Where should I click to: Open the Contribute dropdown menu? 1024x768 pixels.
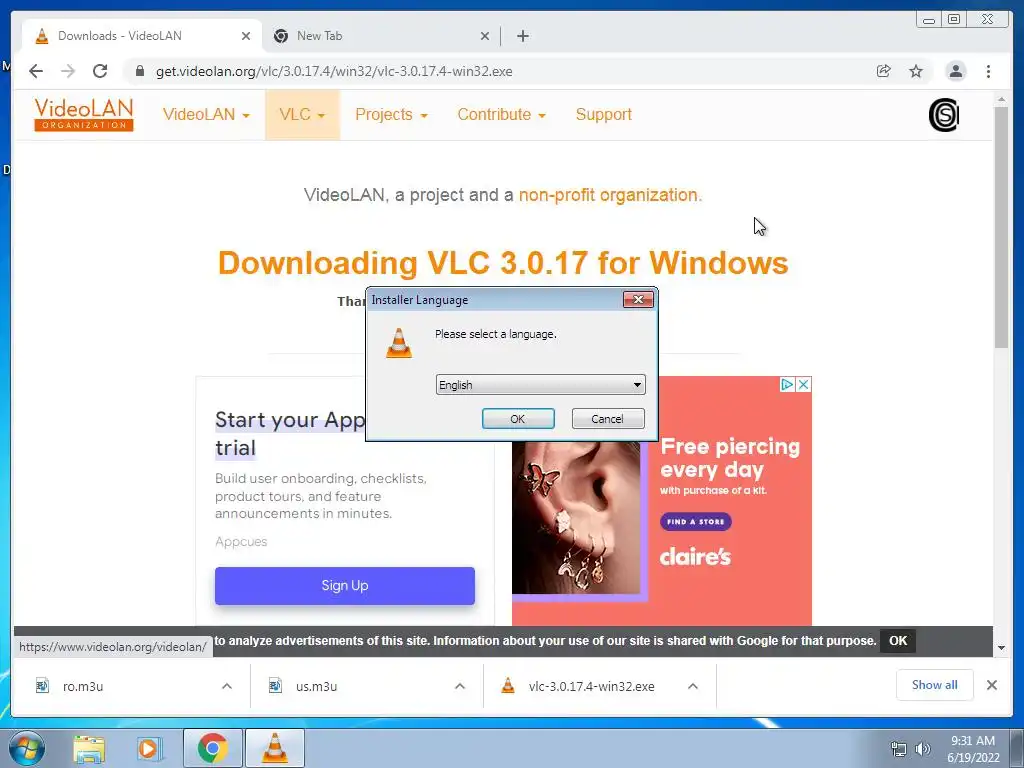tap(502, 114)
